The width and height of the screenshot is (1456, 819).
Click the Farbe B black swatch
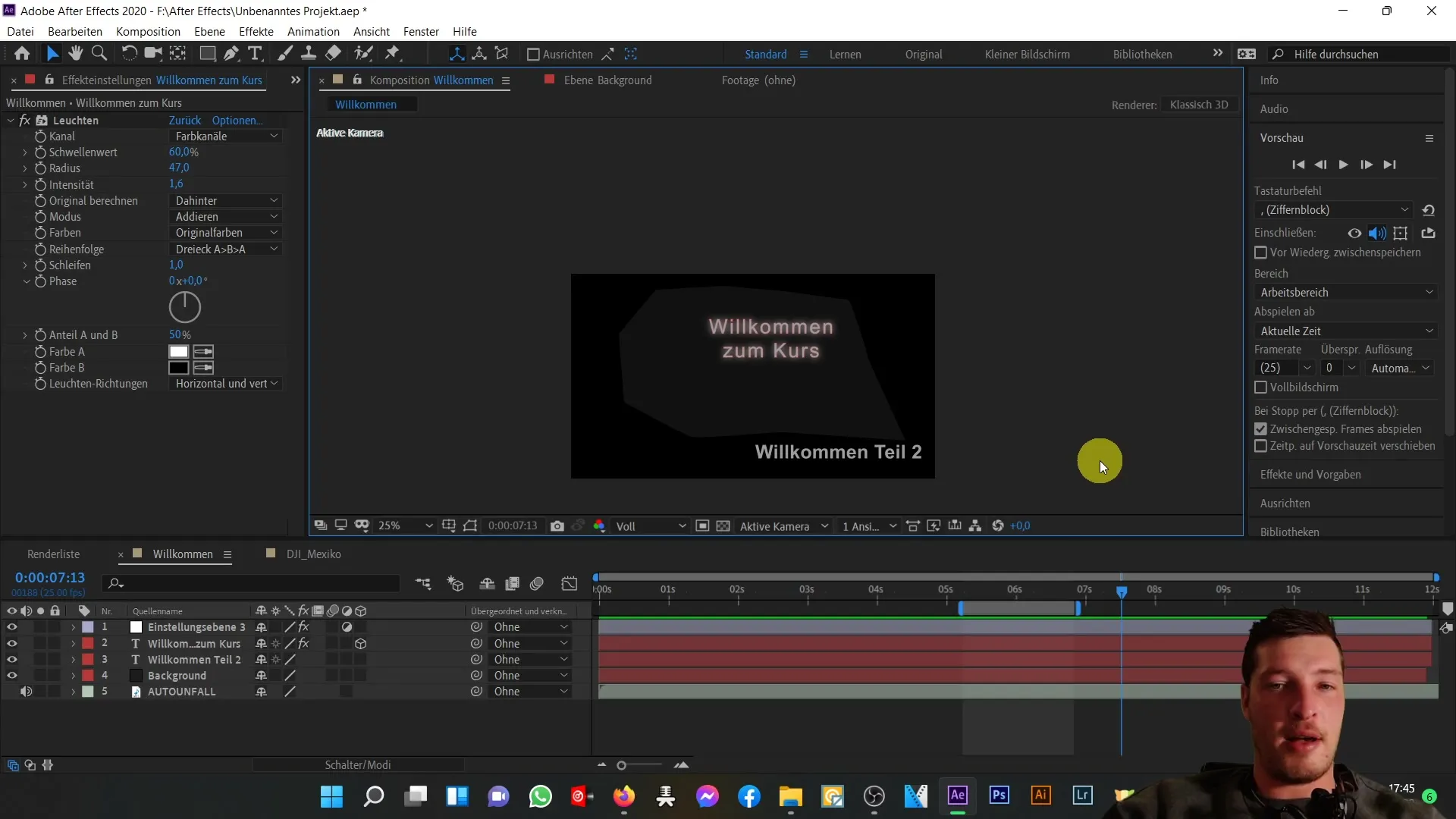[x=178, y=368]
